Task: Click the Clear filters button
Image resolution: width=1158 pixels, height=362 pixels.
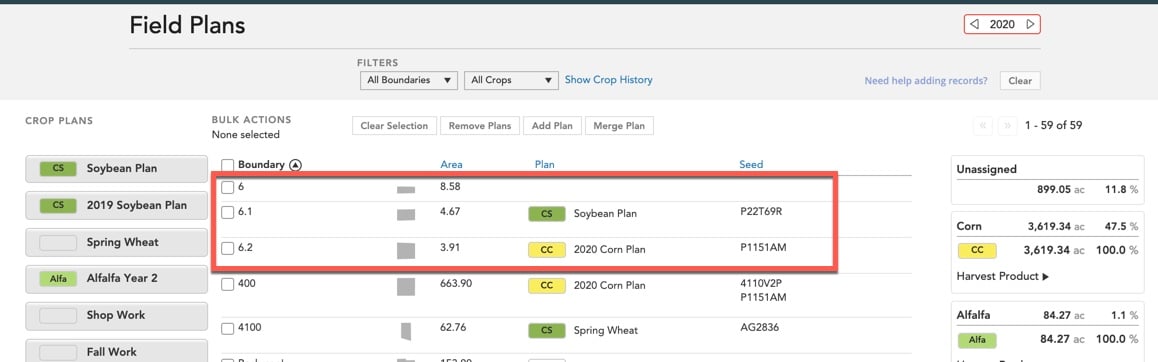Action: pos(1020,81)
